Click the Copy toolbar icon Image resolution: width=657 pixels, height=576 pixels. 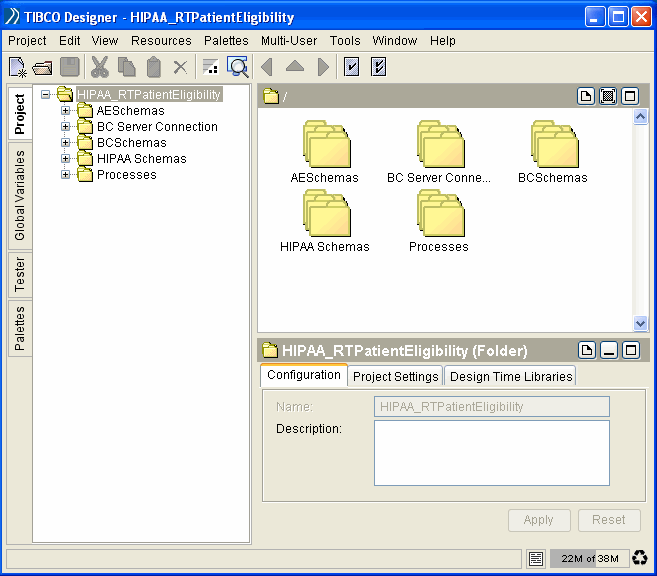coord(127,67)
